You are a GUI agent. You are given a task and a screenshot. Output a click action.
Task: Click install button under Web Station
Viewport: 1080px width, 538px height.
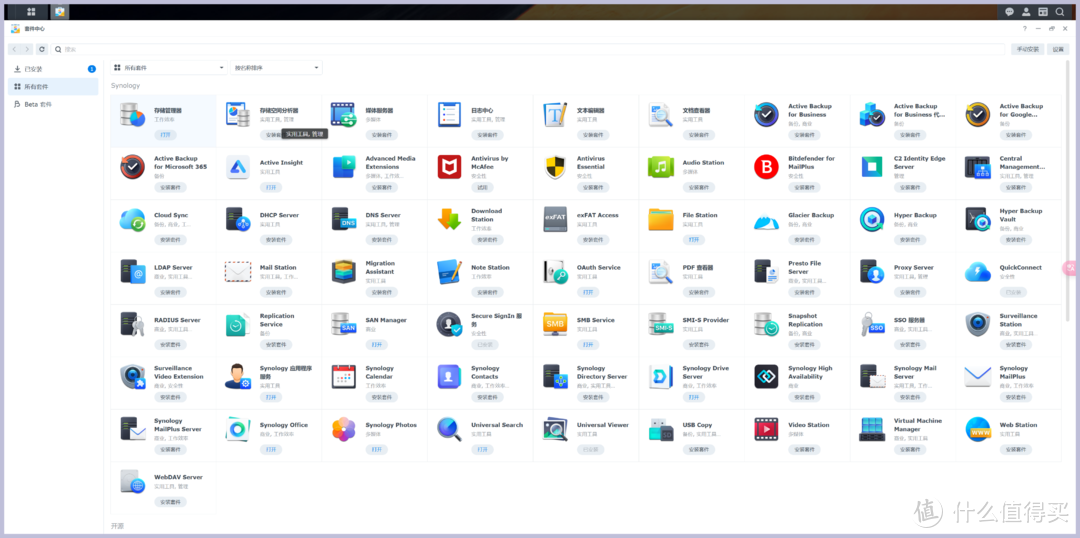1016,449
